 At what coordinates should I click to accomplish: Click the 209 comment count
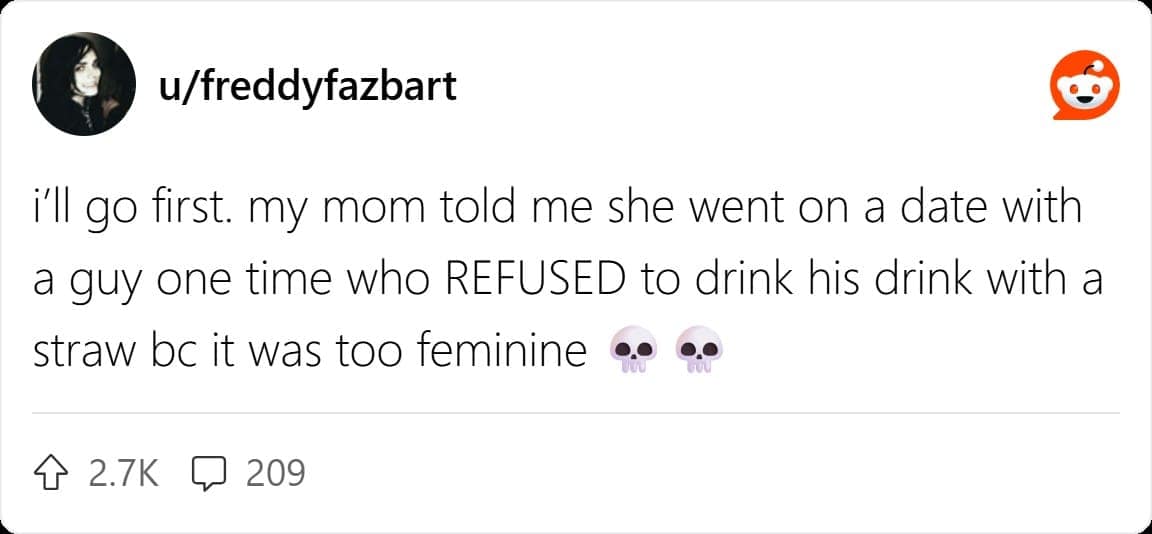click(x=274, y=472)
